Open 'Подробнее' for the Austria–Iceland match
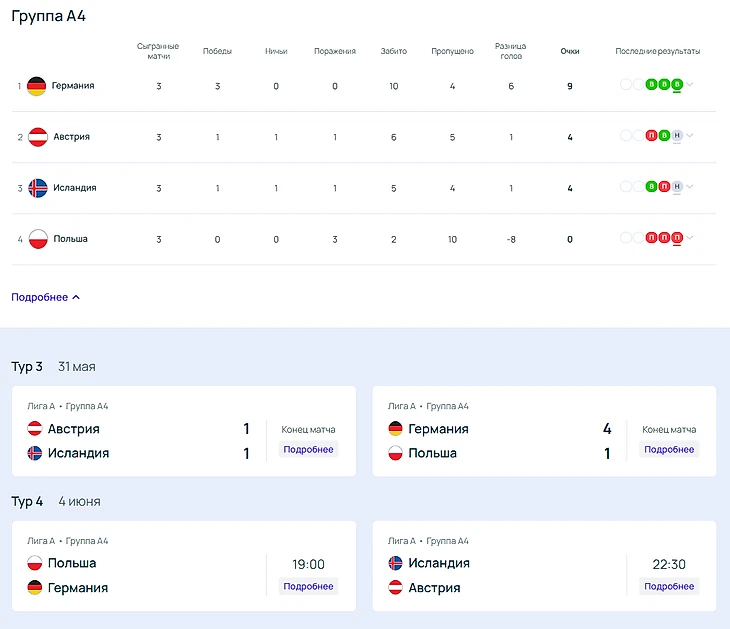 (x=308, y=450)
